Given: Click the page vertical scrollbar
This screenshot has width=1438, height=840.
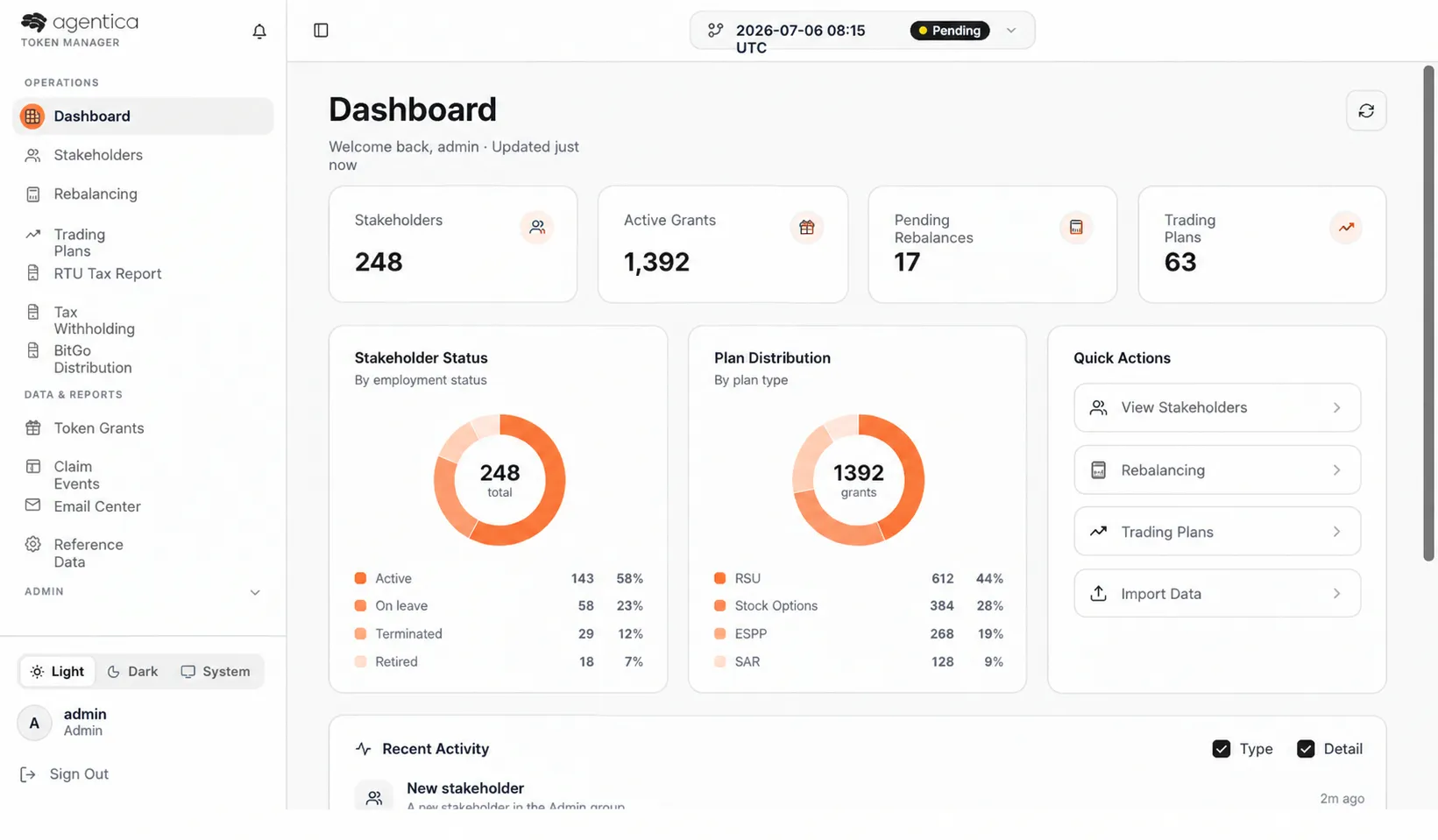Looking at the screenshot, I should [x=1429, y=314].
